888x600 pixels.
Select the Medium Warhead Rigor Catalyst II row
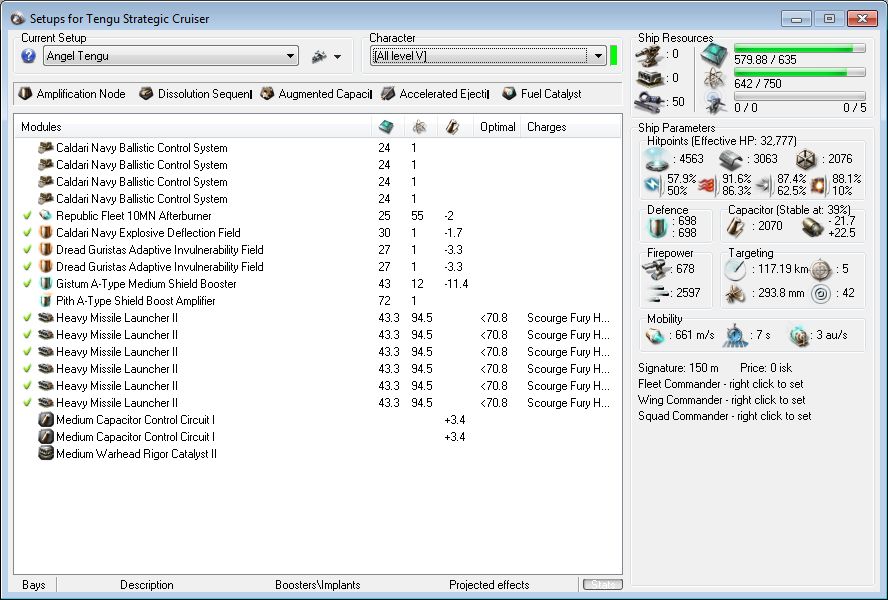pos(318,454)
